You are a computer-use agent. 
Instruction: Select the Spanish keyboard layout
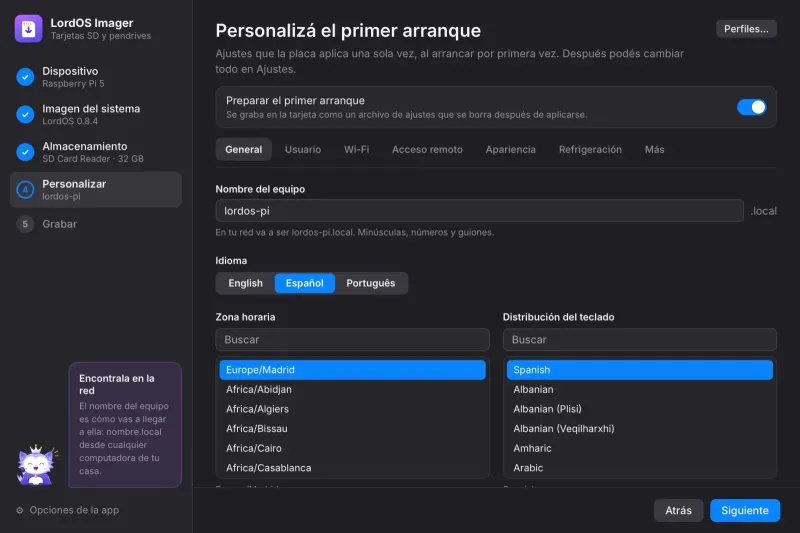640,370
